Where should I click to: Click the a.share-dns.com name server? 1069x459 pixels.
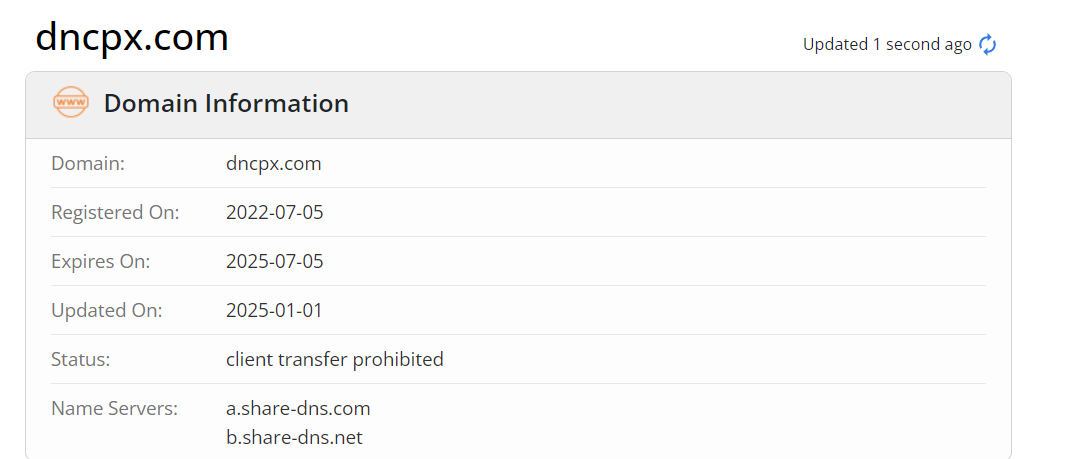[298, 408]
